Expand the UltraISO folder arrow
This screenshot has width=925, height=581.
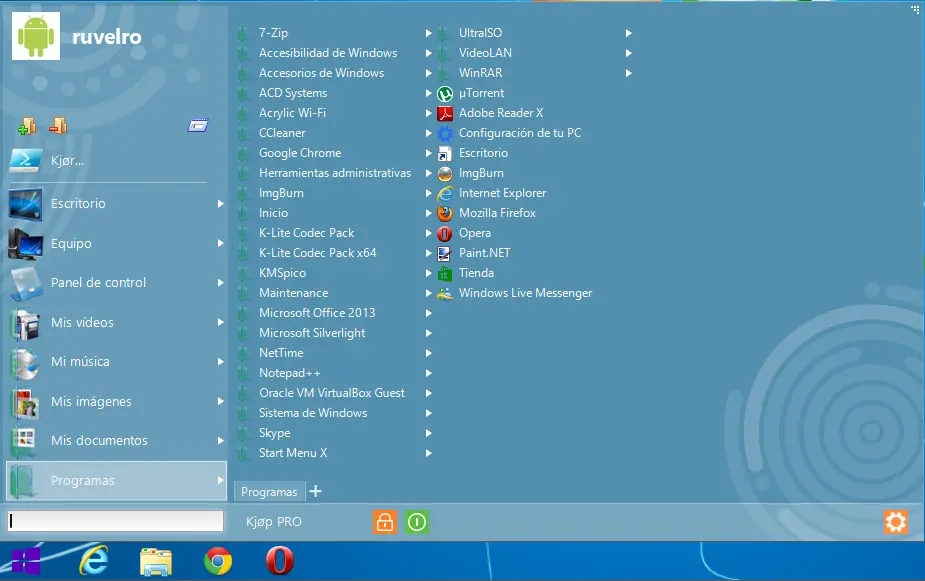point(628,34)
